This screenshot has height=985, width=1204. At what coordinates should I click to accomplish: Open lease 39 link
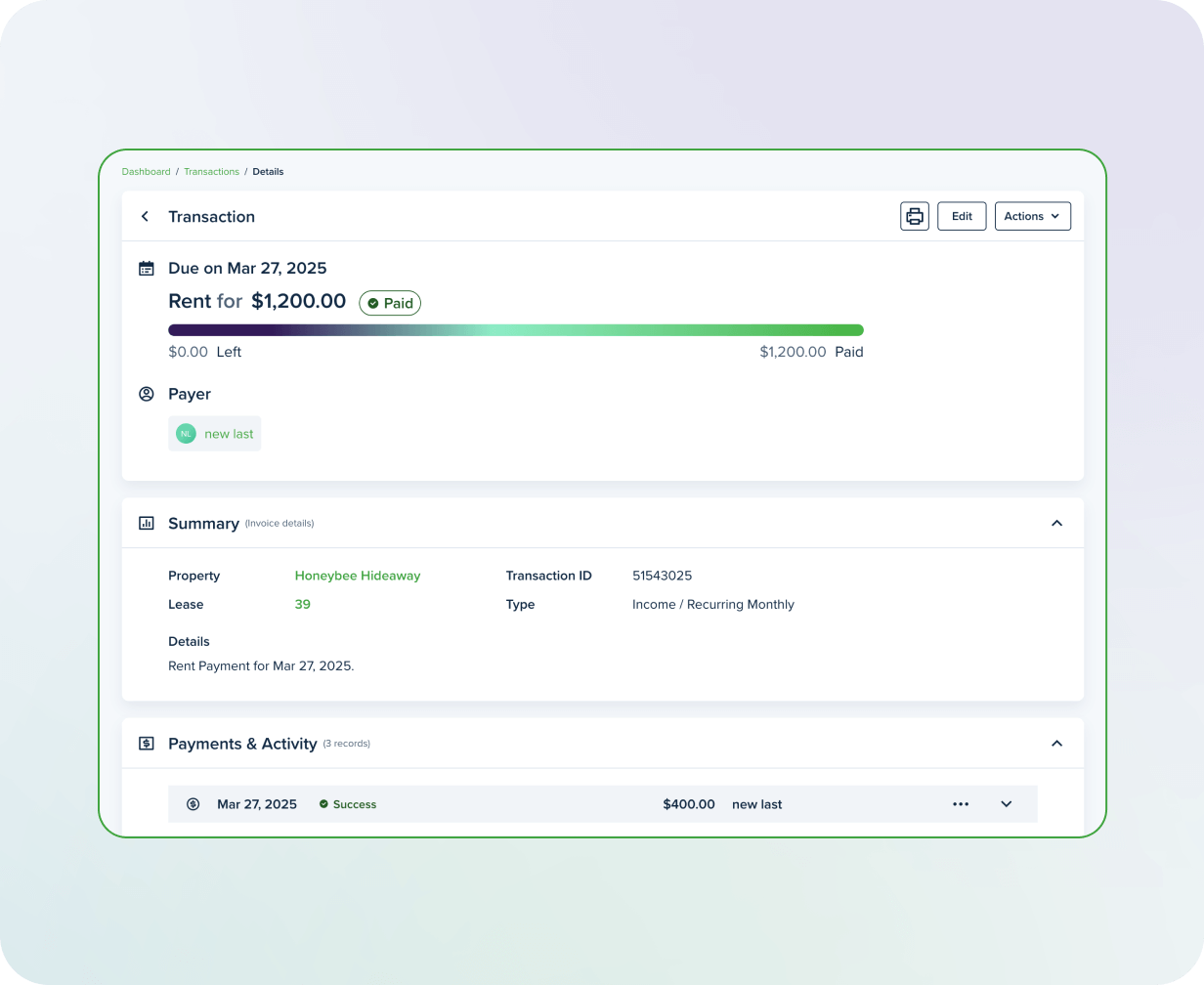pyautogui.click(x=303, y=605)
